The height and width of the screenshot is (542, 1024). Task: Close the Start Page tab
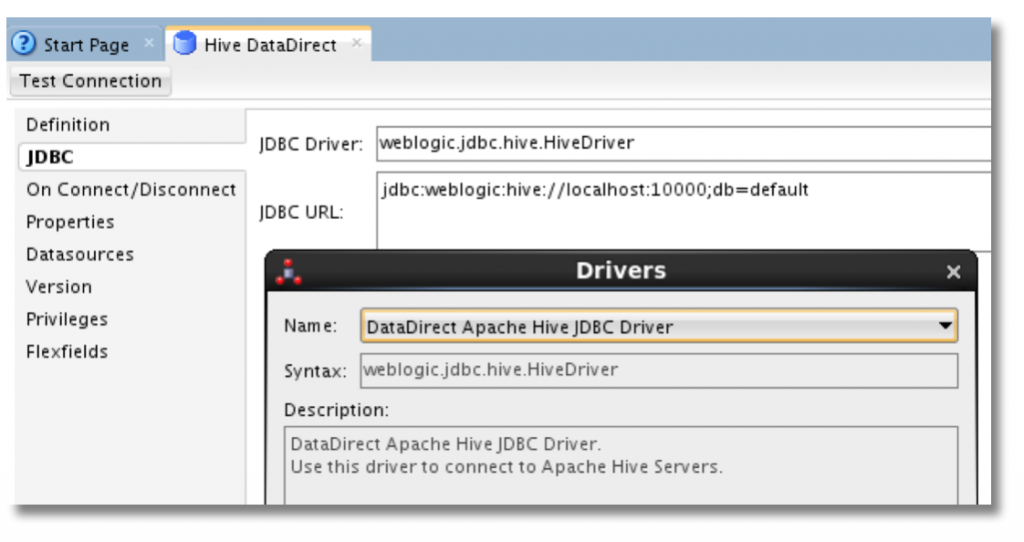149,43
